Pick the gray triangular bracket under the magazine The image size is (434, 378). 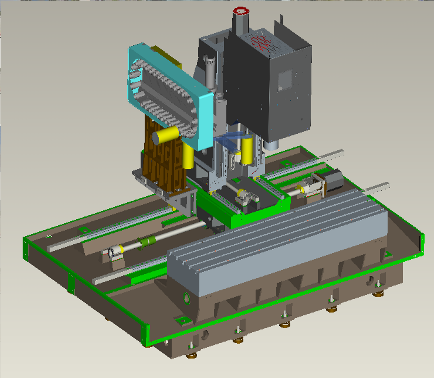coord(184,203)
